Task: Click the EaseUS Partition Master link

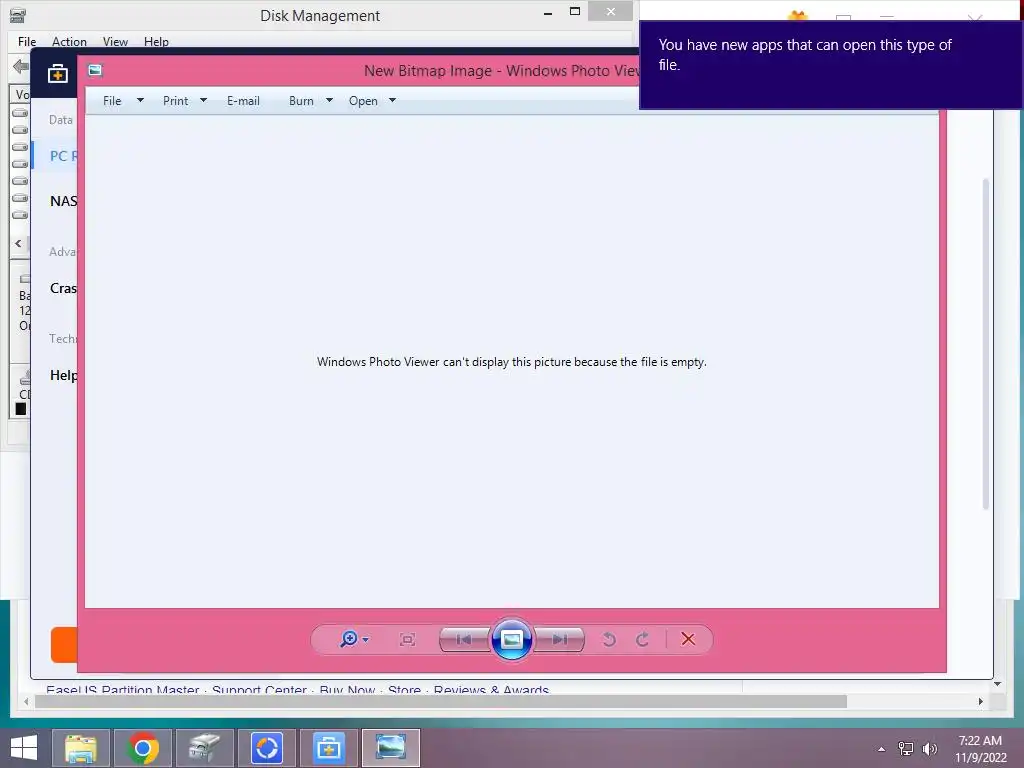Action: coord(122,690)
